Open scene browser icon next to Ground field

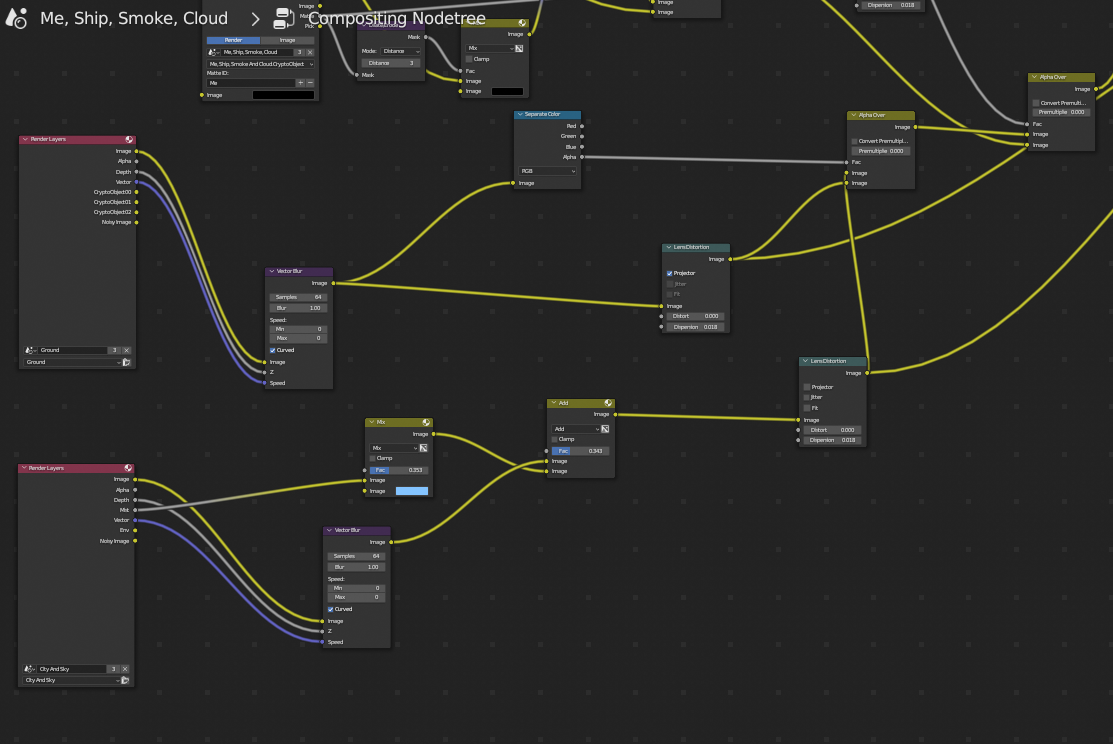point(31,350)
